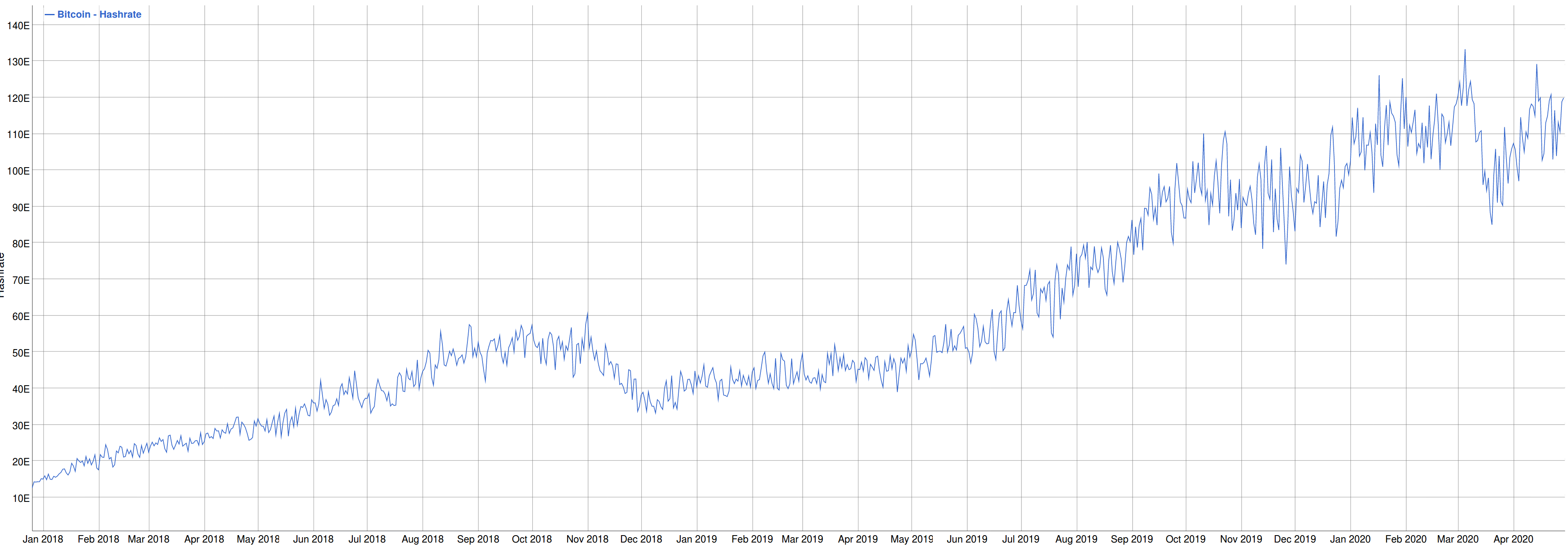Click the Jul 2019 x-axis label
Image resolution: width=1568 pixels, height=545 pixels.
[1021, 539]
